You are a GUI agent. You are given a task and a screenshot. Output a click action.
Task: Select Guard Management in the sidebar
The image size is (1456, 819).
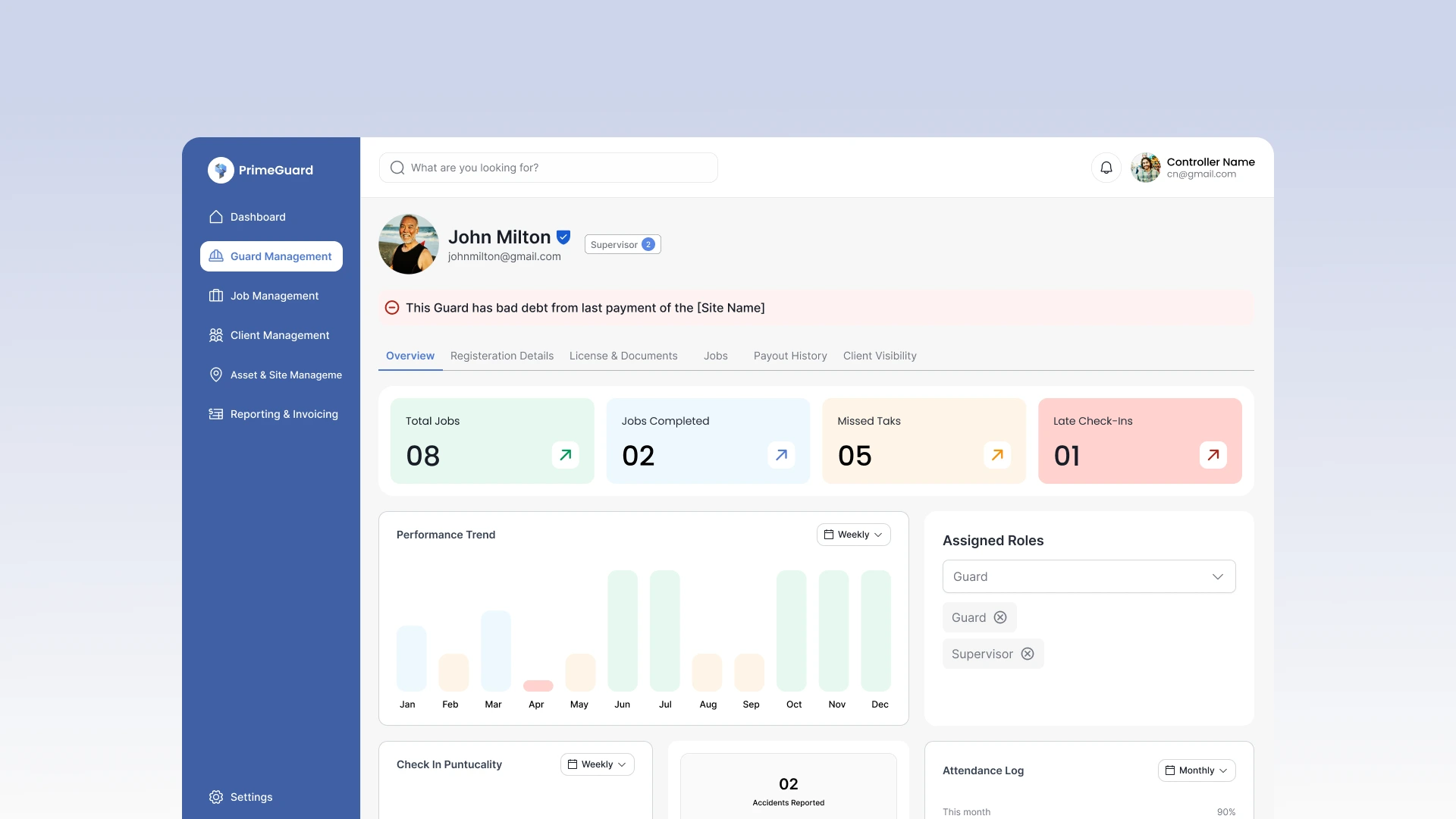point(271,256)
